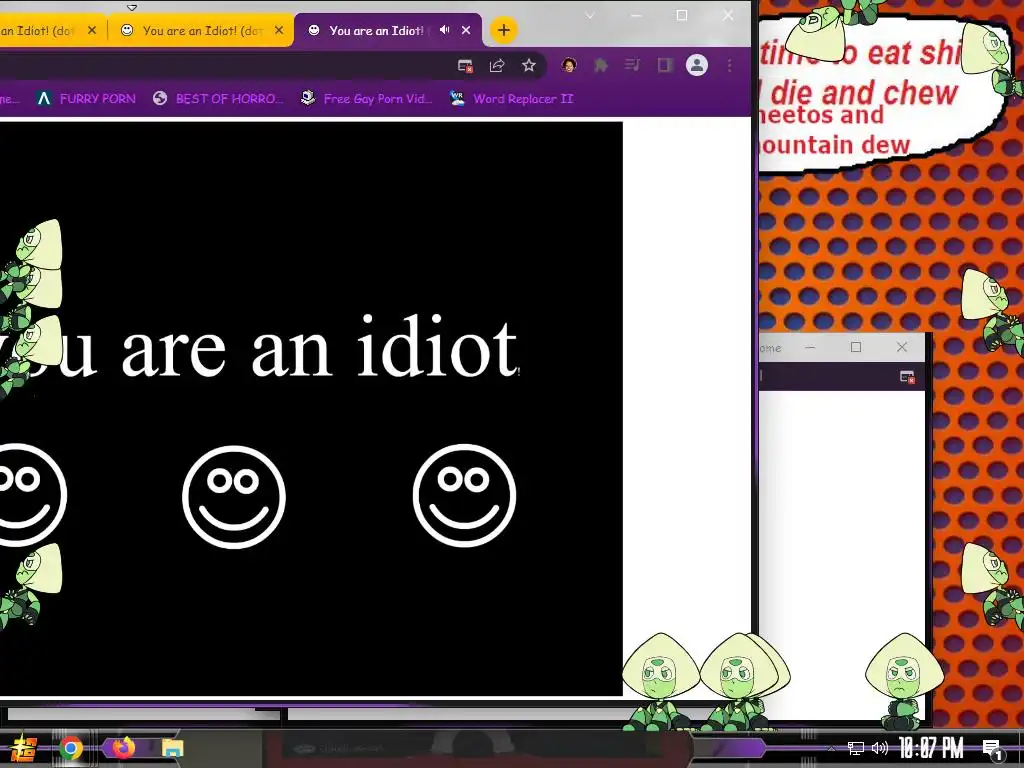Maximize the small background browser window
The width and height of the screenshot is (1024, 768).
(856, 347)
